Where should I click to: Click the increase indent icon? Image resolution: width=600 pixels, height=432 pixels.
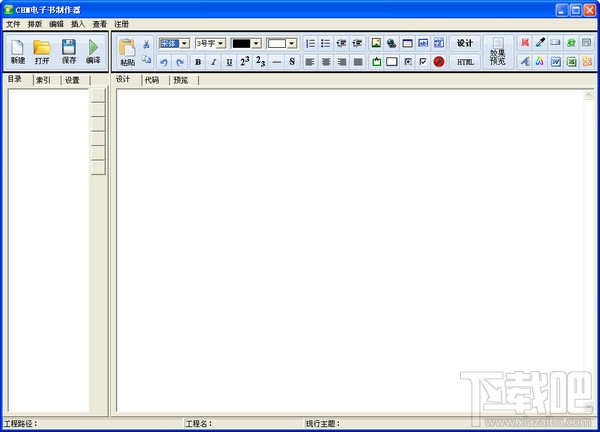(357, 44)
